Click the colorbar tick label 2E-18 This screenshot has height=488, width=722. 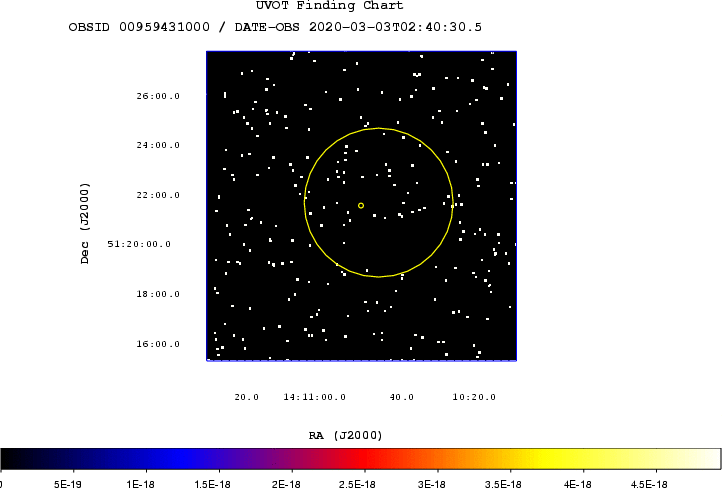point(286,483)
